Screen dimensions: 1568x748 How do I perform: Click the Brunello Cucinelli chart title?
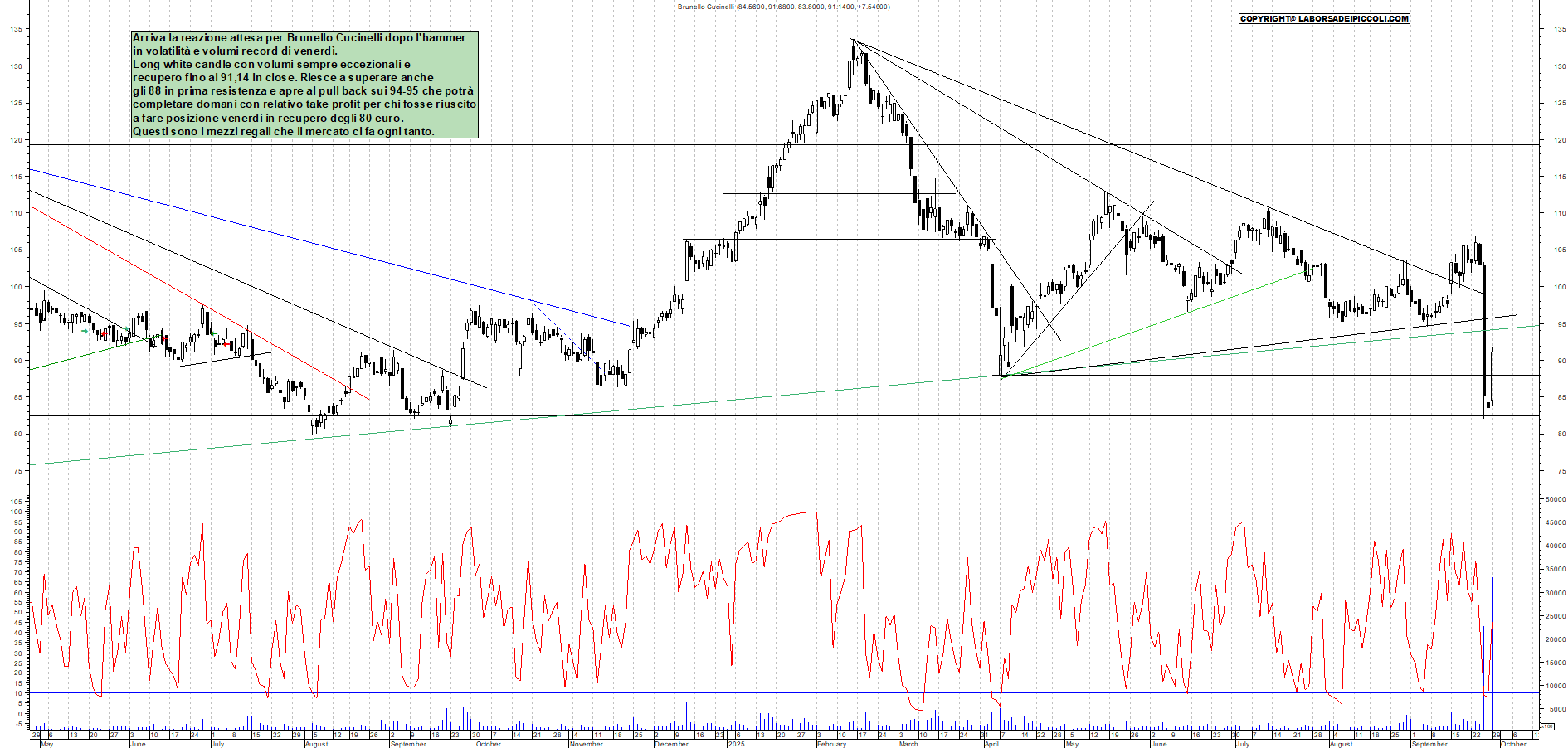tap(783, 7)
